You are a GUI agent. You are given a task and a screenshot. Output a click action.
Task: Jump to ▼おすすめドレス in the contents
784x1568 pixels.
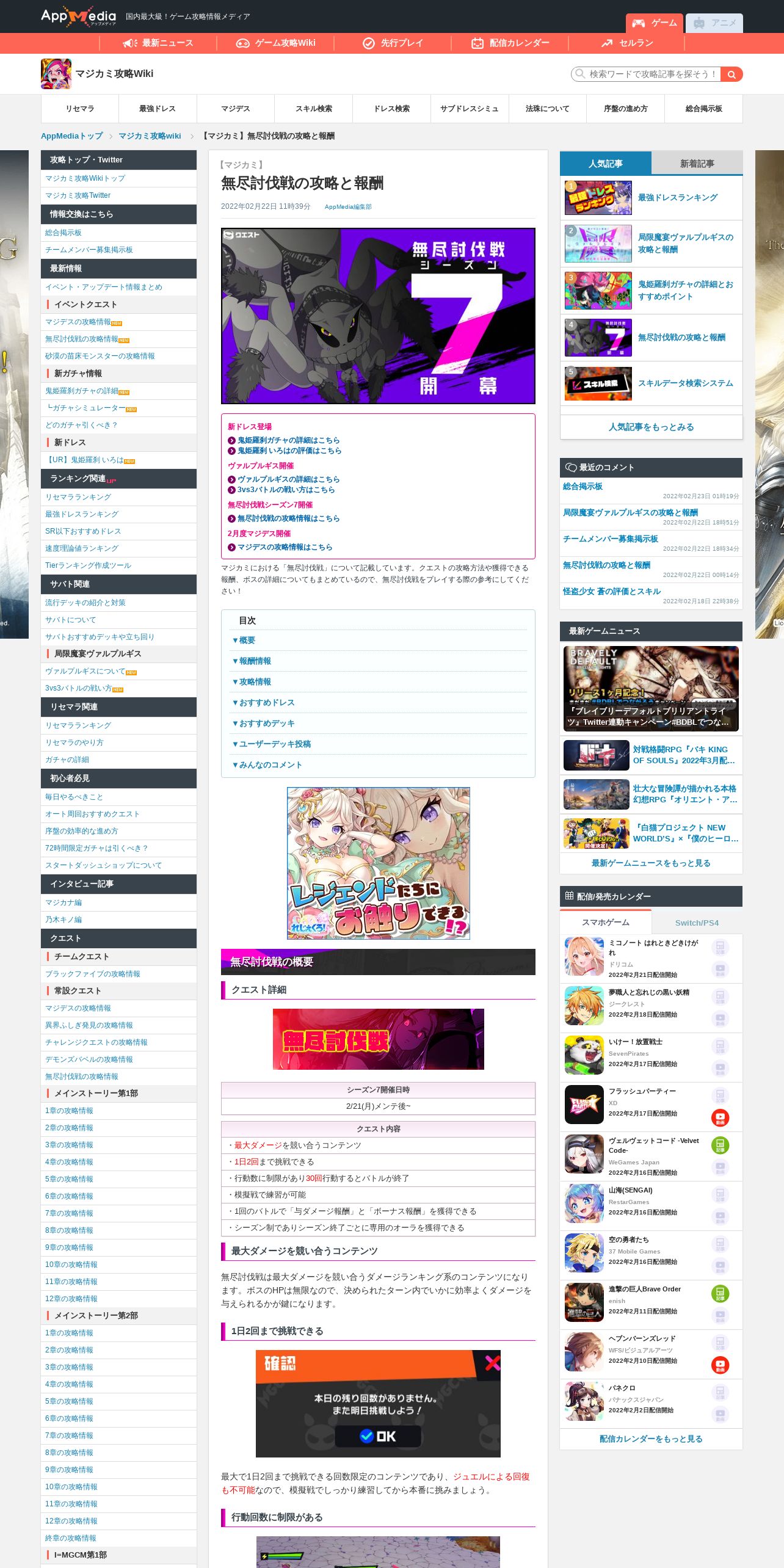(263, 702)
